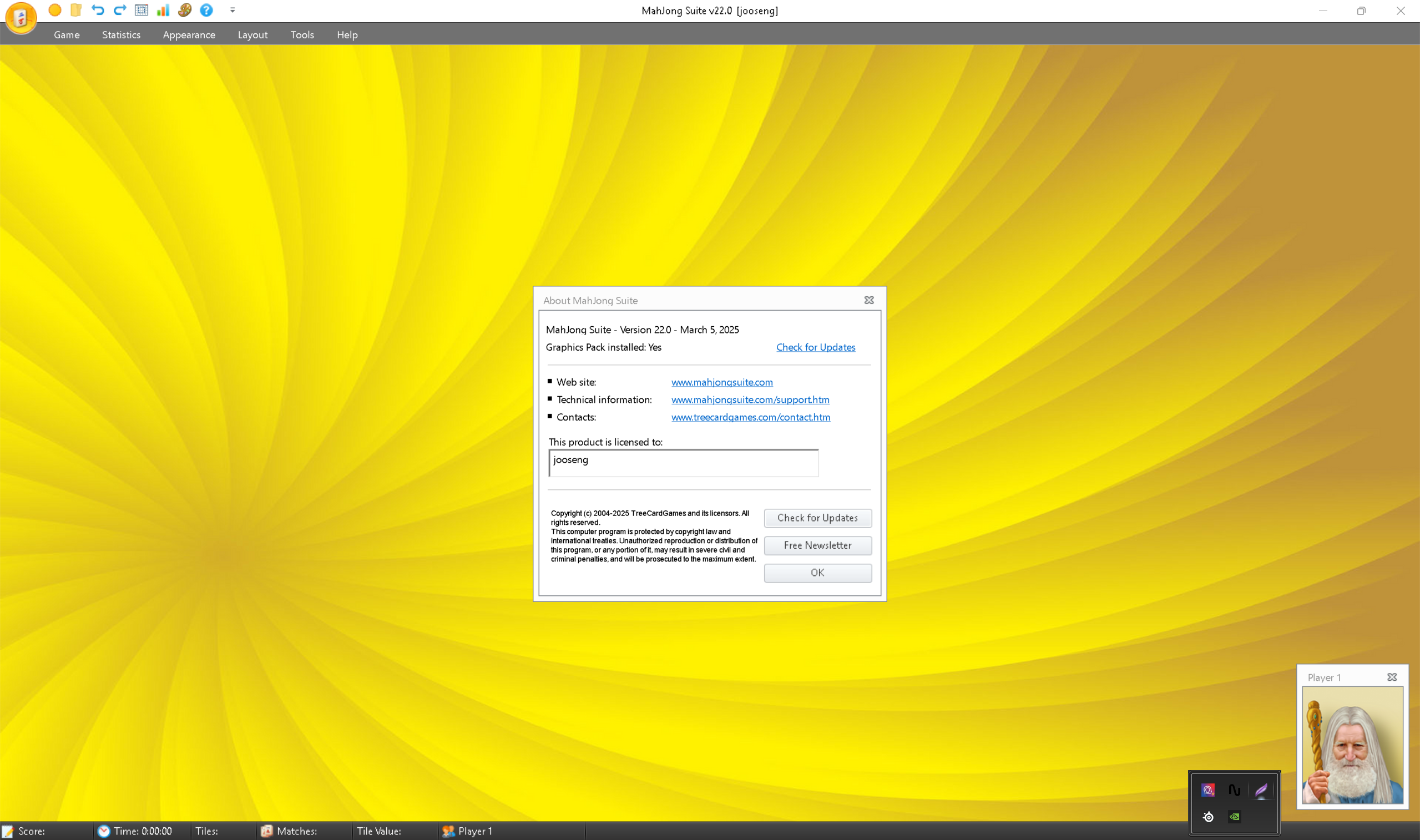Click the purple feather tray icon
Viewport: 1420px width, 840px height.
tap(1261, 790)
